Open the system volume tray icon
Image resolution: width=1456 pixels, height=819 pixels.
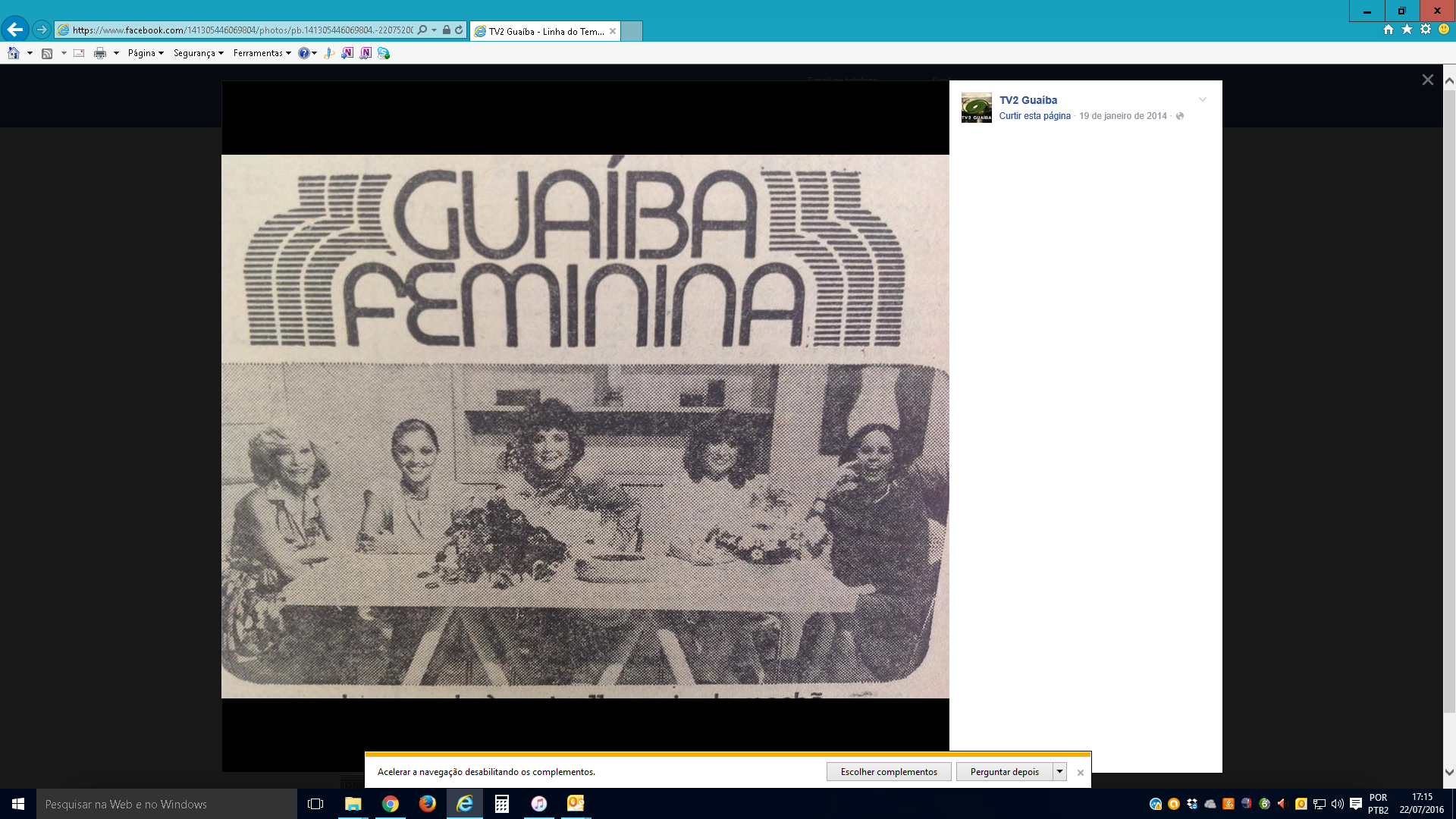coord(1338,804)
